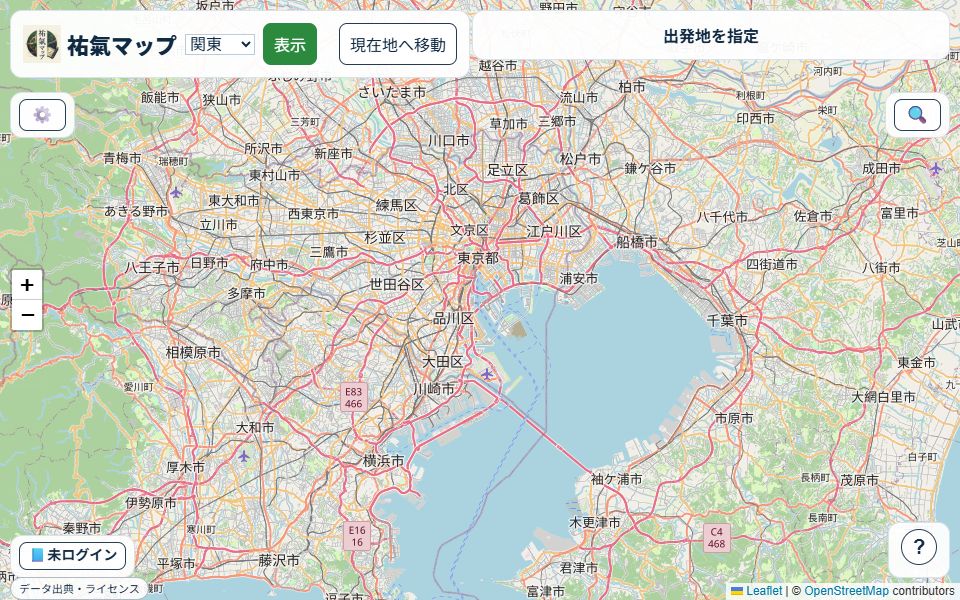Click the 茂原市 map label
The width and height of the screenshot is (960, 600).
(859, 480)
